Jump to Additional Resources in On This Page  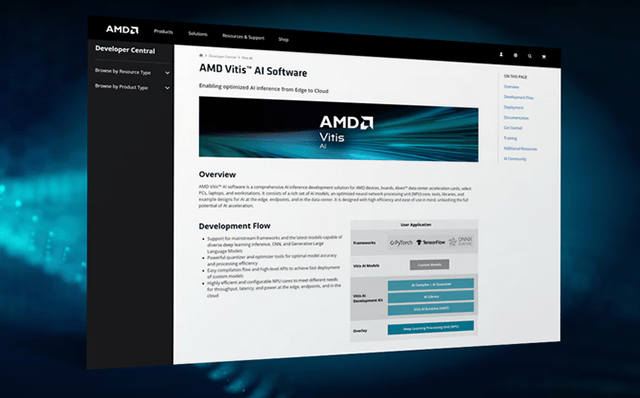[x=520, y=149]
